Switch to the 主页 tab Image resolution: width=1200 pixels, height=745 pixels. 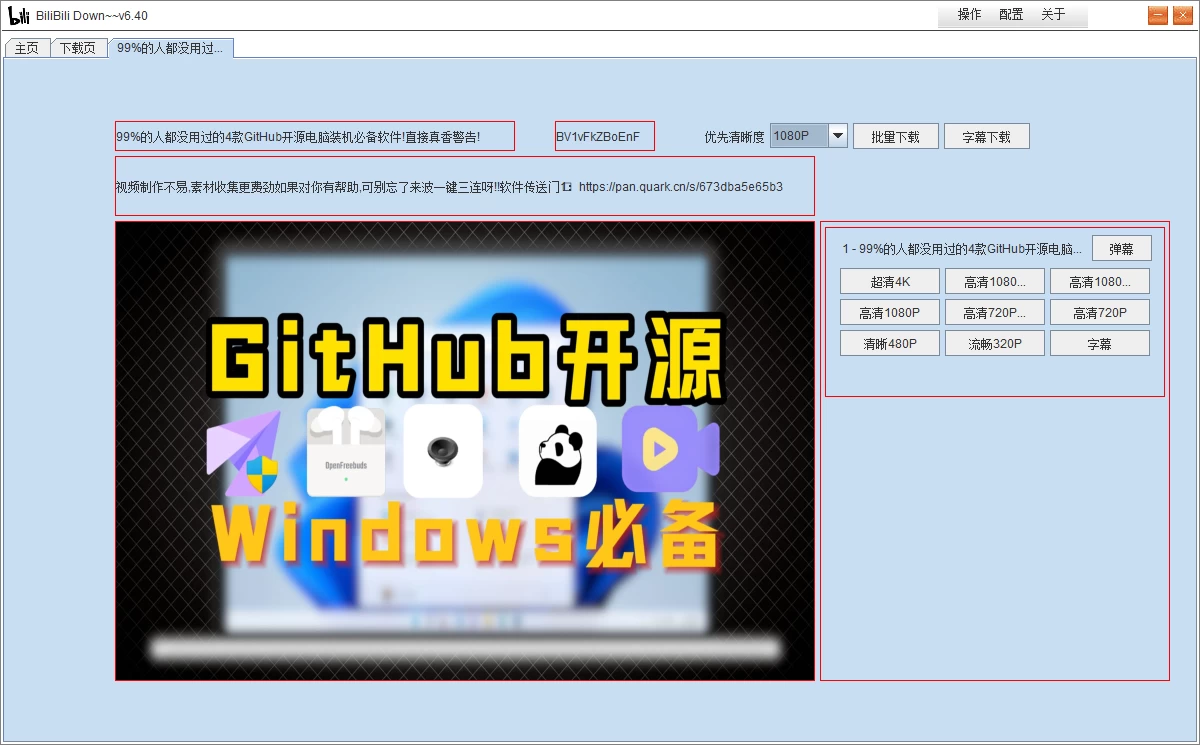(26, 47)
